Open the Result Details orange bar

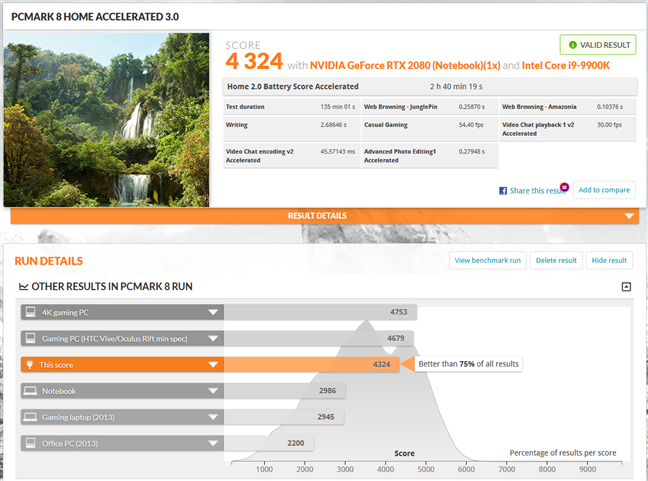[325, 216]
